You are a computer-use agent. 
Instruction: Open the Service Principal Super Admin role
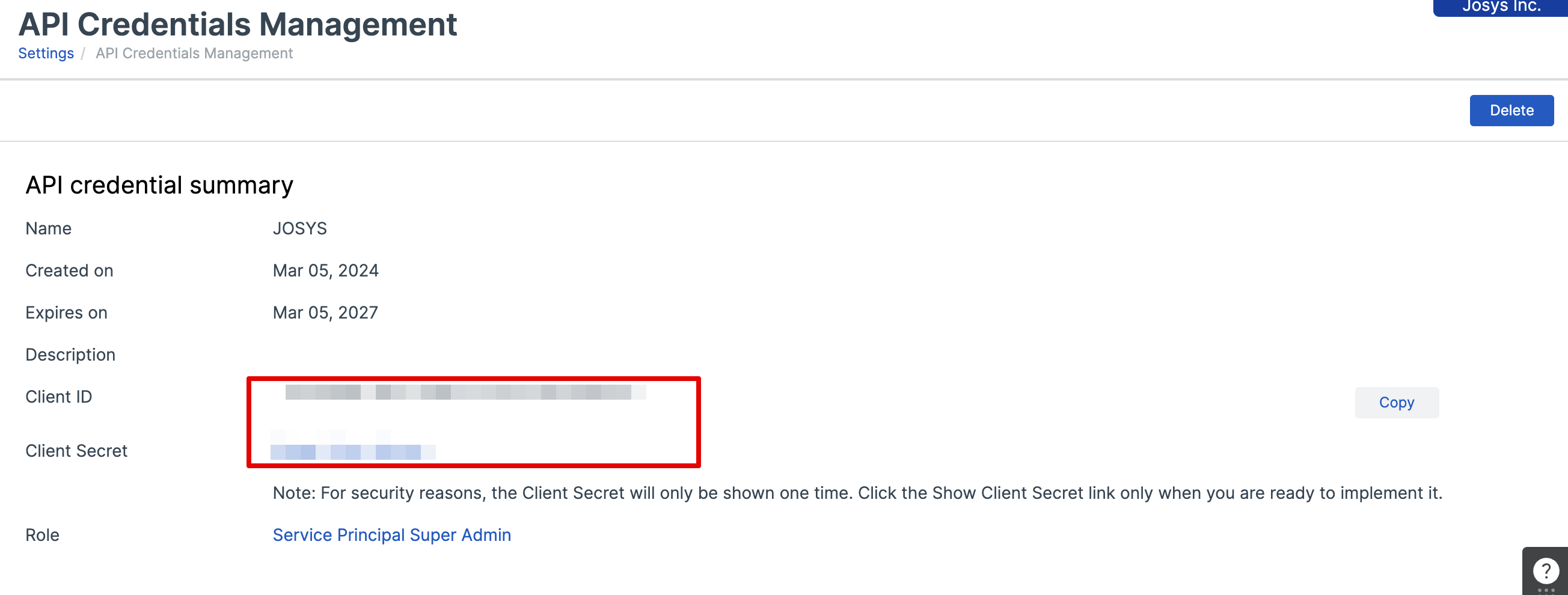[391, 535]
